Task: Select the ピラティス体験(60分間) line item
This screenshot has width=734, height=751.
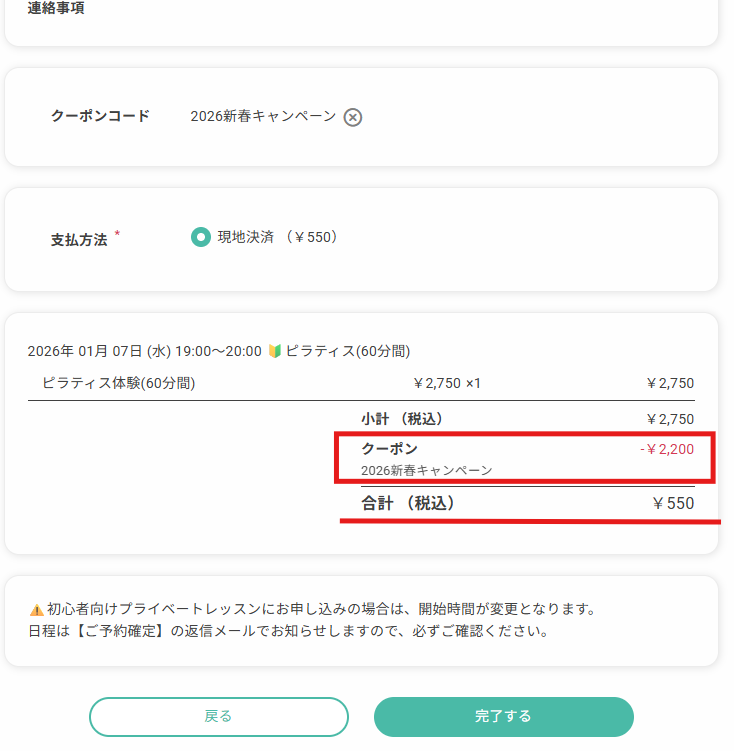Action: click(x=118, y=383)
